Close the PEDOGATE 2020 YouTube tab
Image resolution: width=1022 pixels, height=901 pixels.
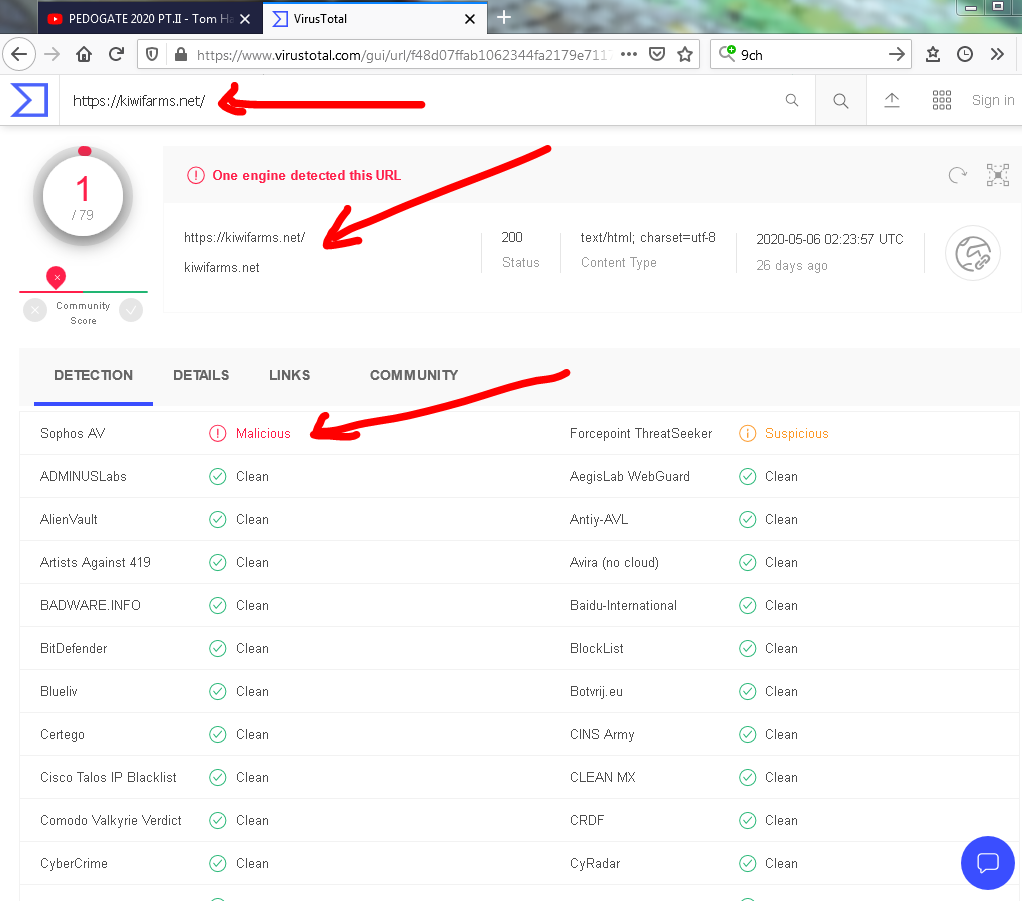[245, 19]
